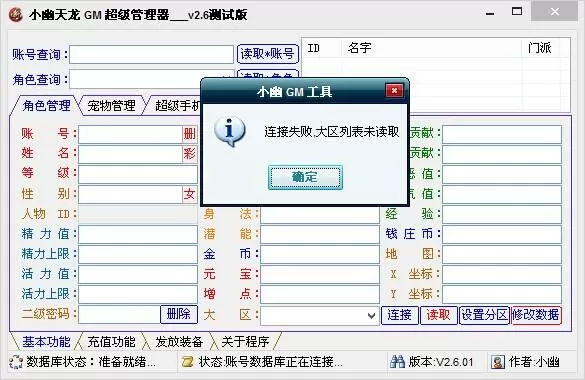This screenshot has width=585, height=380.
Task: Click the binoculars version icon
Action: pos(397,362)
